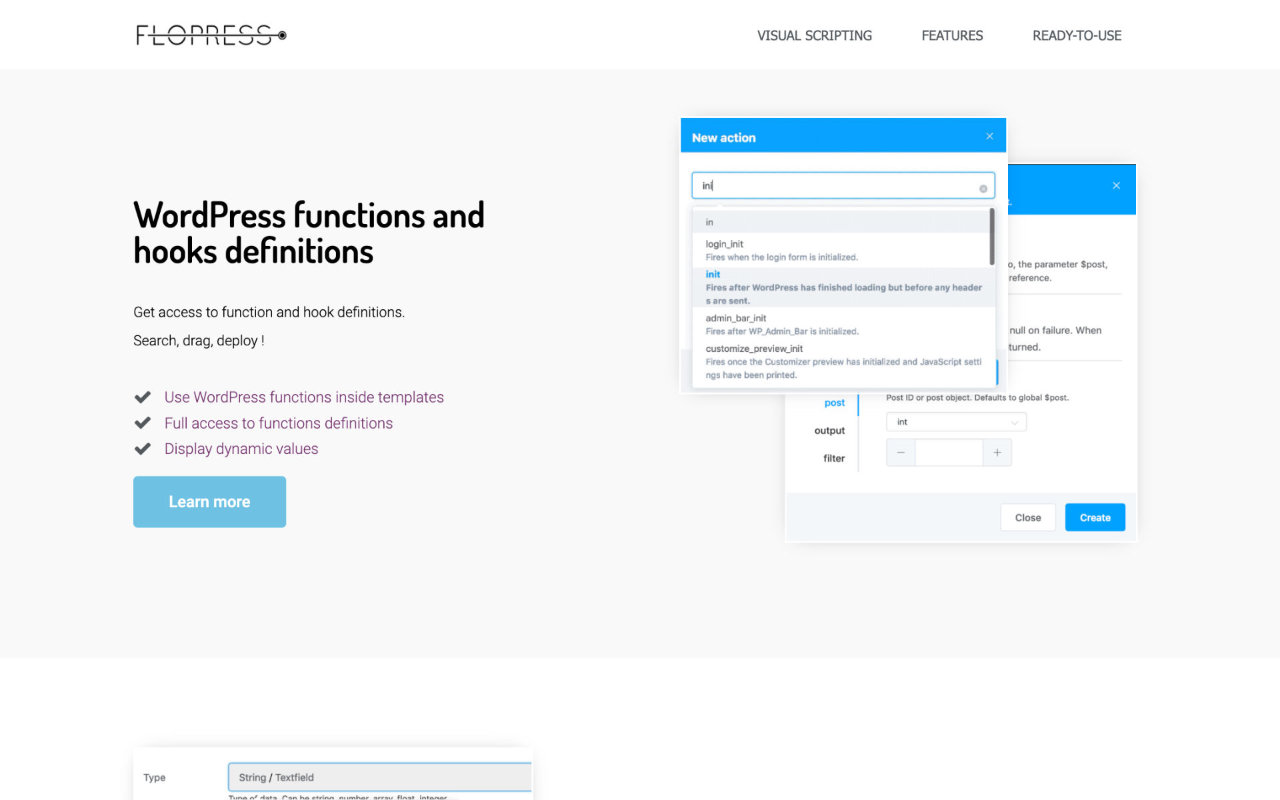The height and width of the screenshot is (800, 1280).
Task: Open the "int" output type dropdown
Action: [955, 421]
